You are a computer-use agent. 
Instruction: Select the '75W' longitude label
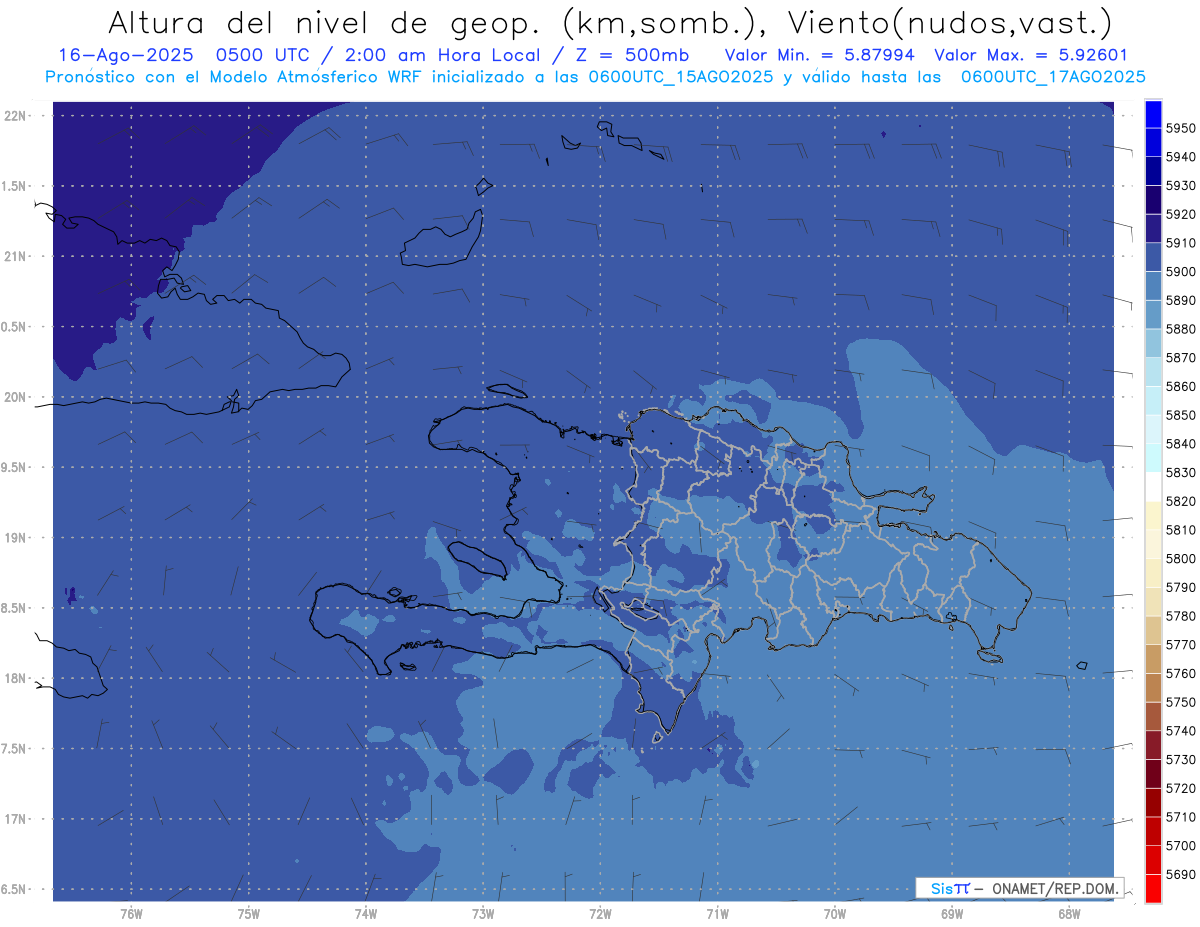(249, 913)
